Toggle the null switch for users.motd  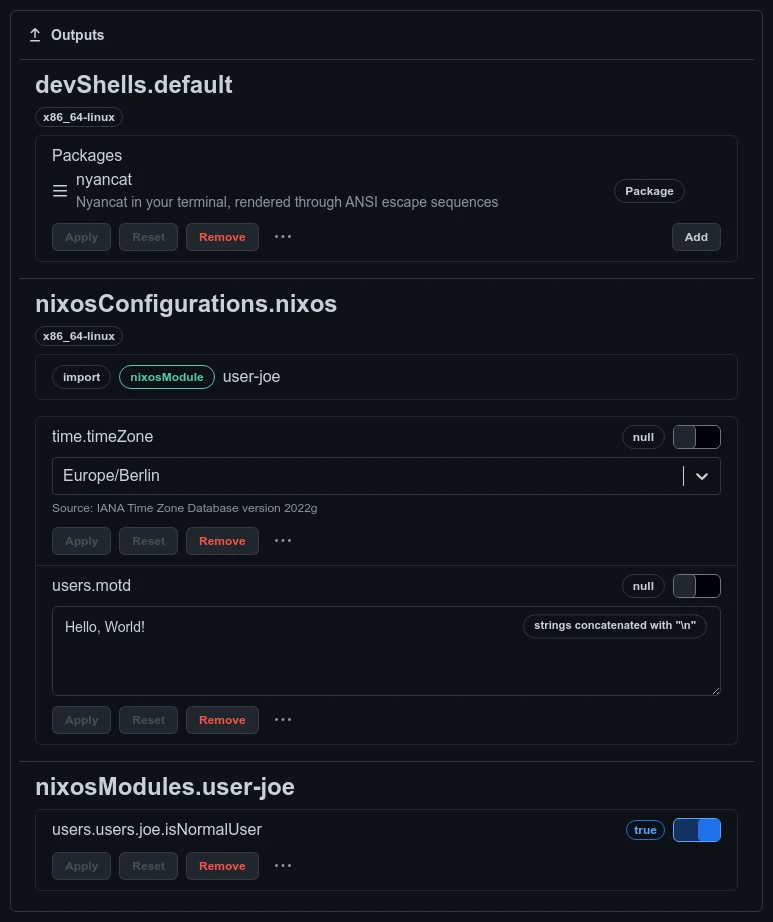697,586
